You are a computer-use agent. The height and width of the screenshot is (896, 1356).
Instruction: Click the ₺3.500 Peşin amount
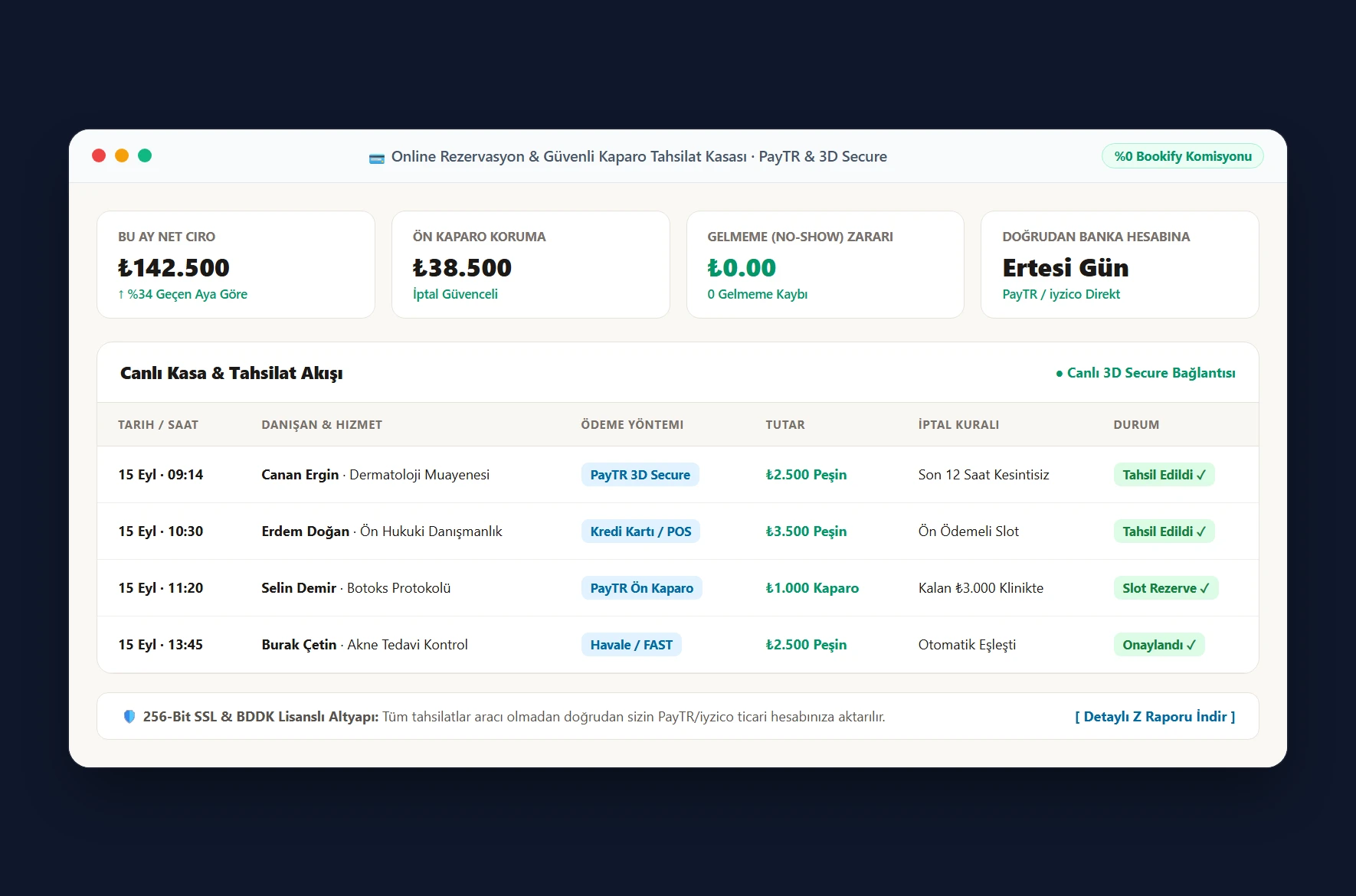pos(806,531)
